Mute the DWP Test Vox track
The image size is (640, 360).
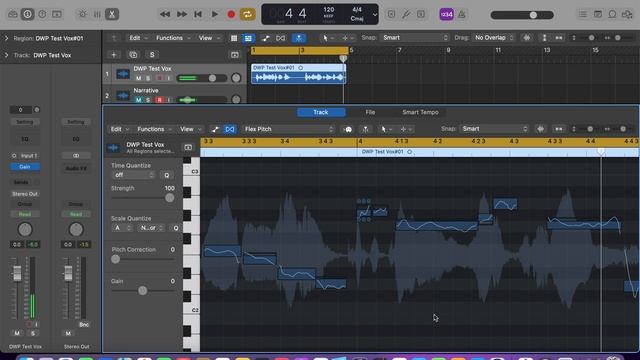[x=138, y=78]
